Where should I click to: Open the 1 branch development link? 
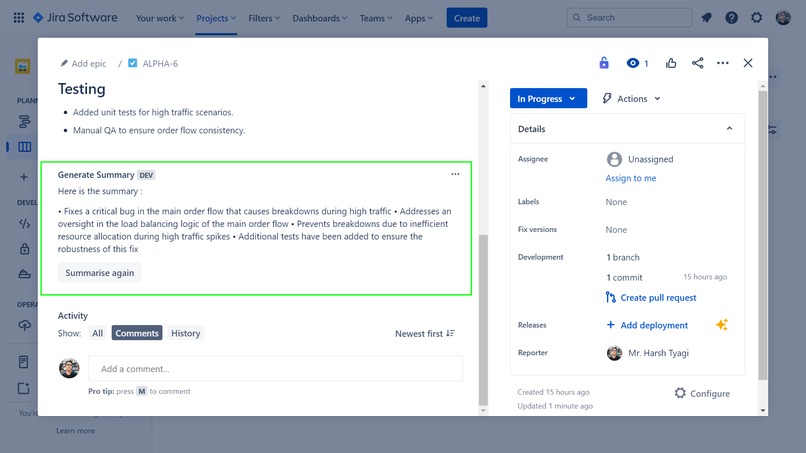click(623, 257)
